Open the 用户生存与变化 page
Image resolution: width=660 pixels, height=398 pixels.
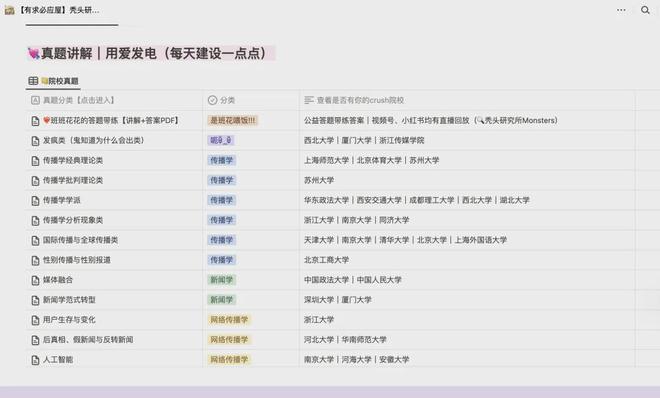[69, 320]
